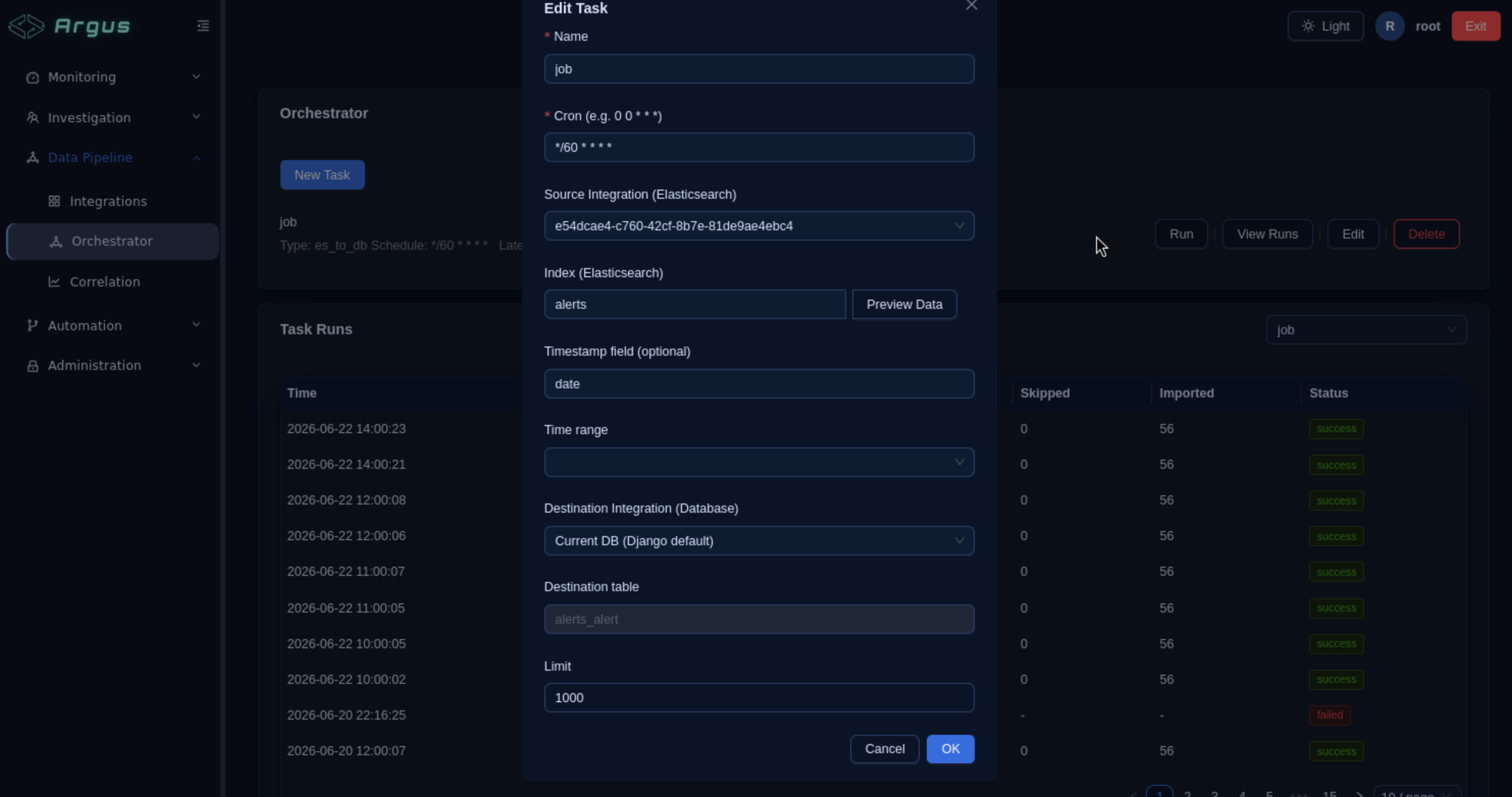Click the Administration lock icon
1512x797 pixels.
coord(33,366)
